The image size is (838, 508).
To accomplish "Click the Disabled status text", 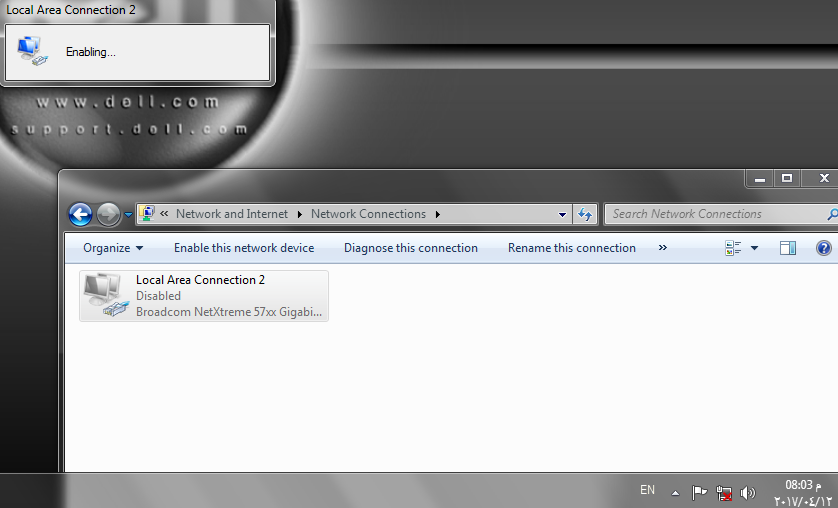I will point(158,296).
